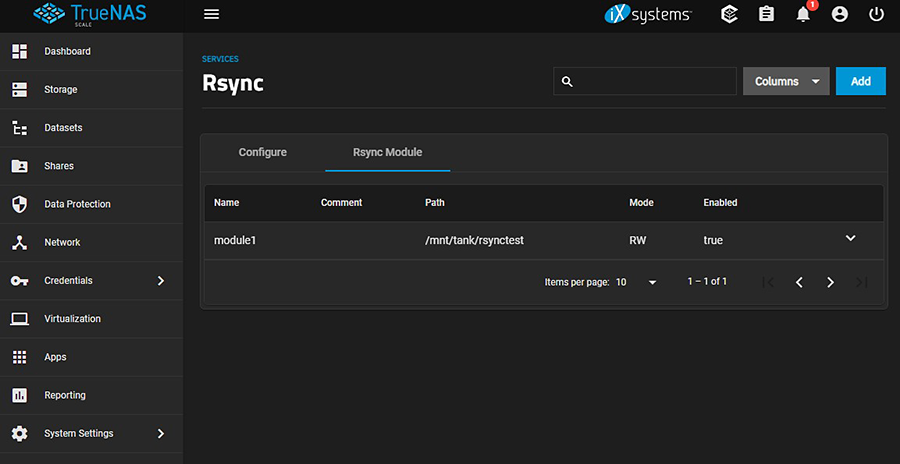Viewport: 900px width, 464px height.
Task: Open the Columns dropdown
Action: (786, 81)
